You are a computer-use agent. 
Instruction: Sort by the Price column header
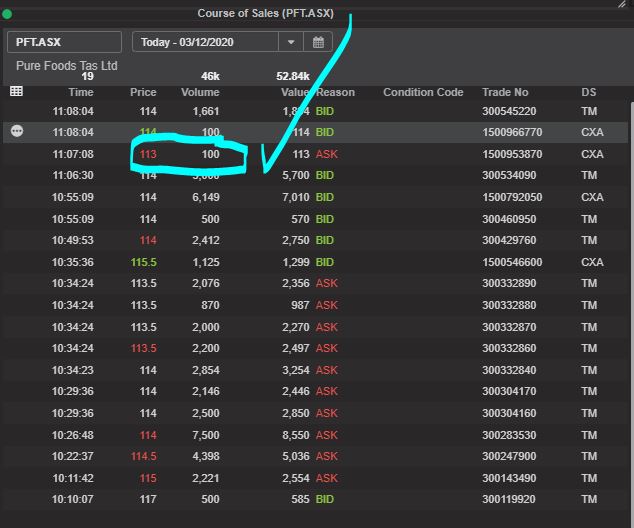tap(143, 92)
